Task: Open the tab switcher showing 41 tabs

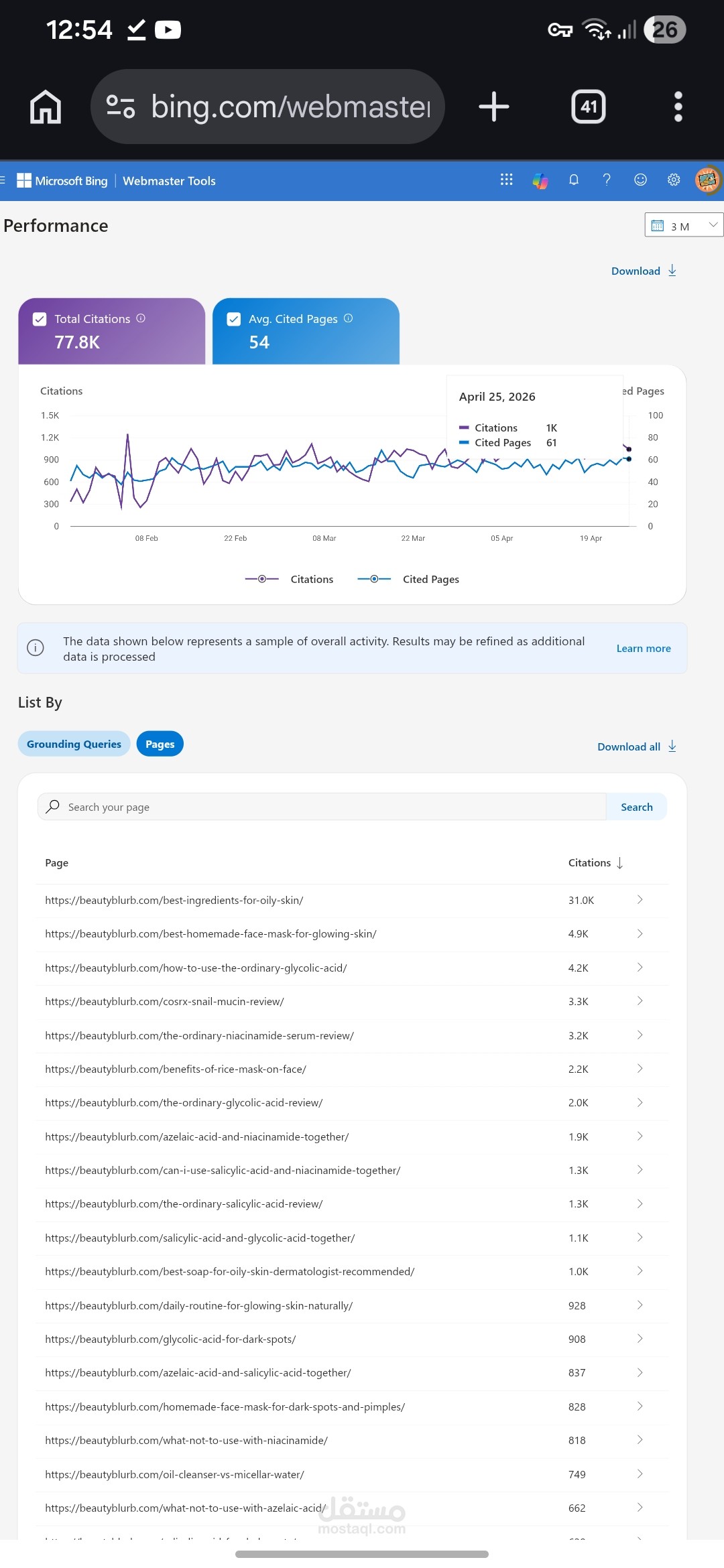Action: 589,107
